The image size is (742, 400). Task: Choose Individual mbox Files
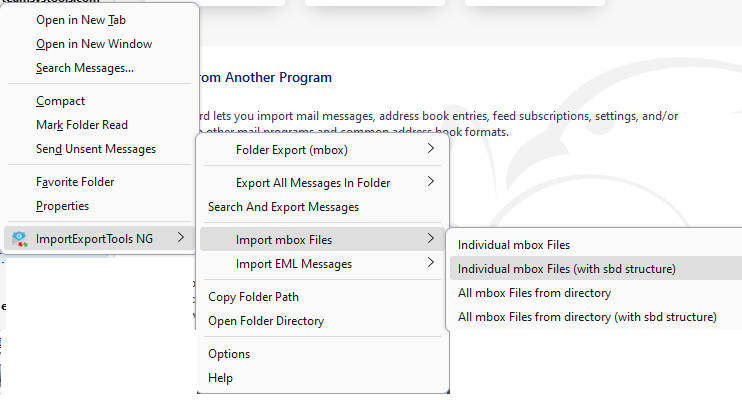[514, 245]
